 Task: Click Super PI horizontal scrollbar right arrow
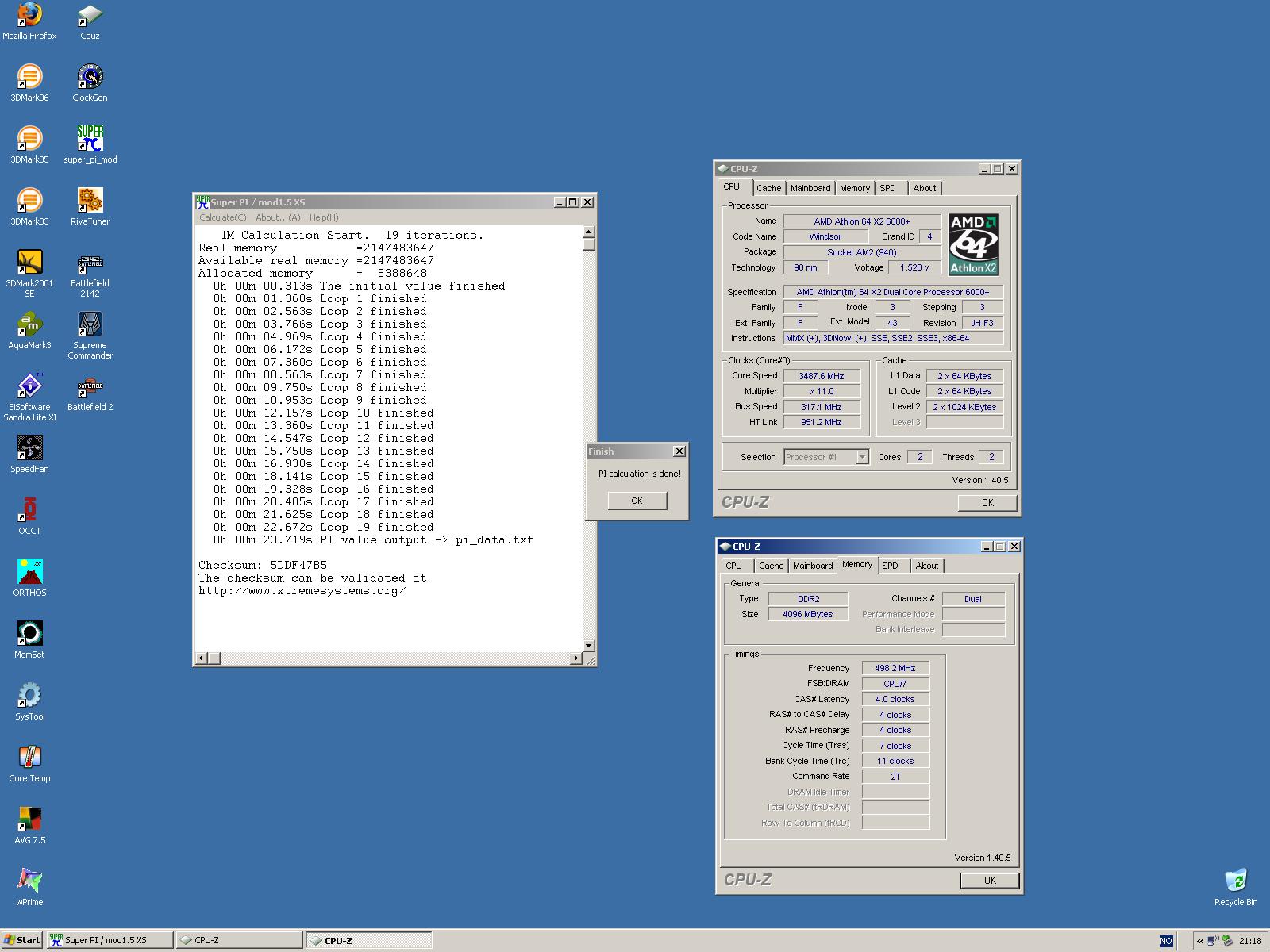[x=576, y=658]
